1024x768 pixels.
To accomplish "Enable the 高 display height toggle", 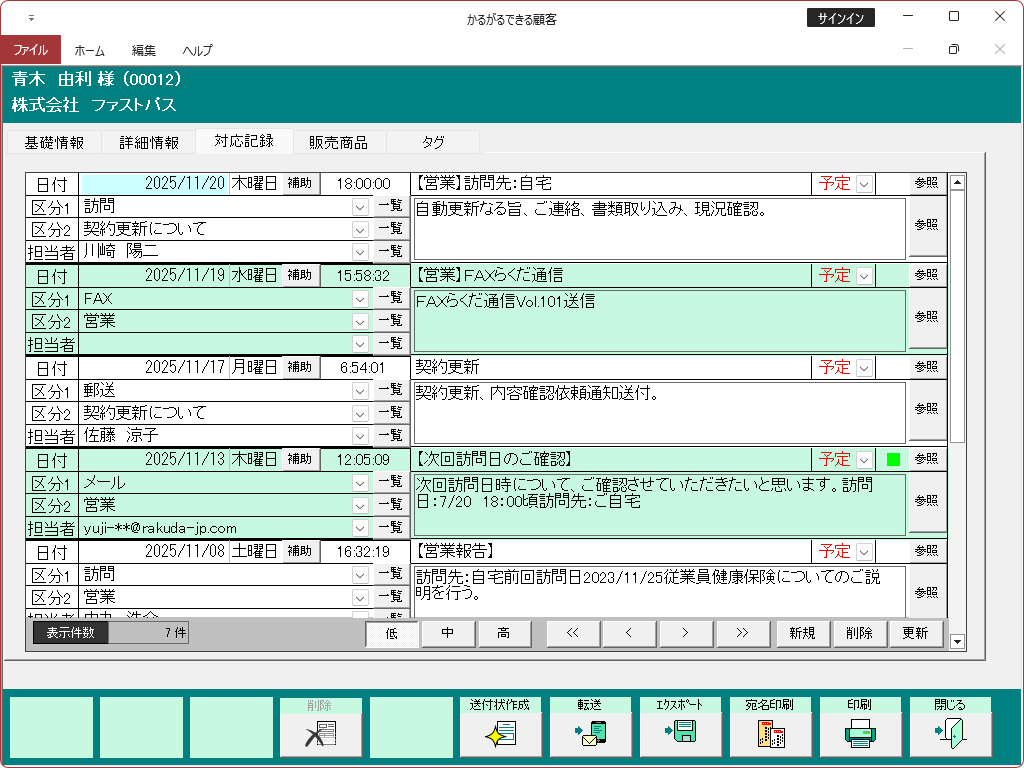I will point(504,633).
